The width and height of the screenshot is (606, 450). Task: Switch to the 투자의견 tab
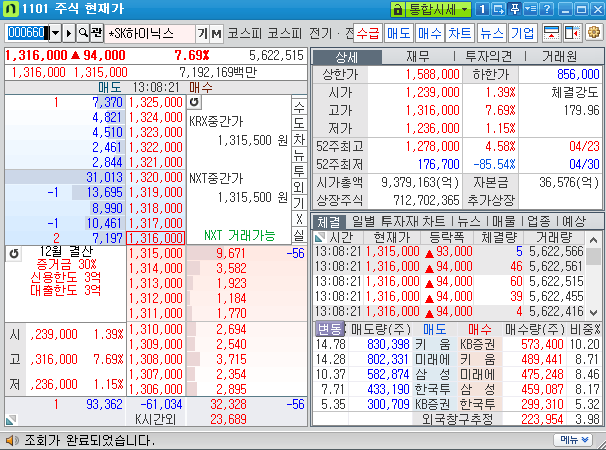coord(489,57)
